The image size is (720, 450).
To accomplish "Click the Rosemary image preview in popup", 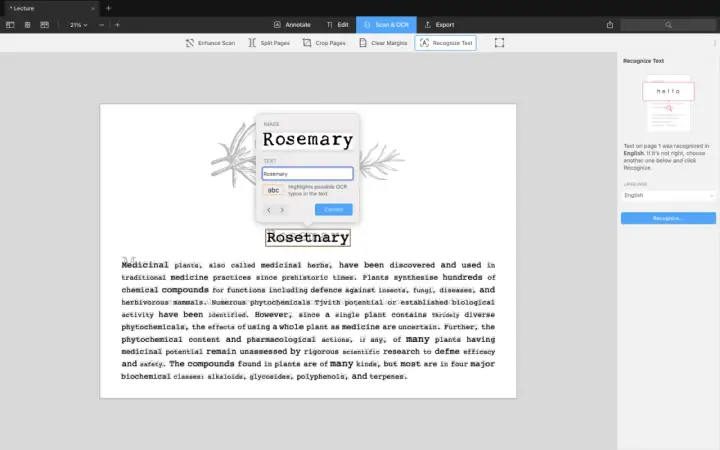I will 308,140.
